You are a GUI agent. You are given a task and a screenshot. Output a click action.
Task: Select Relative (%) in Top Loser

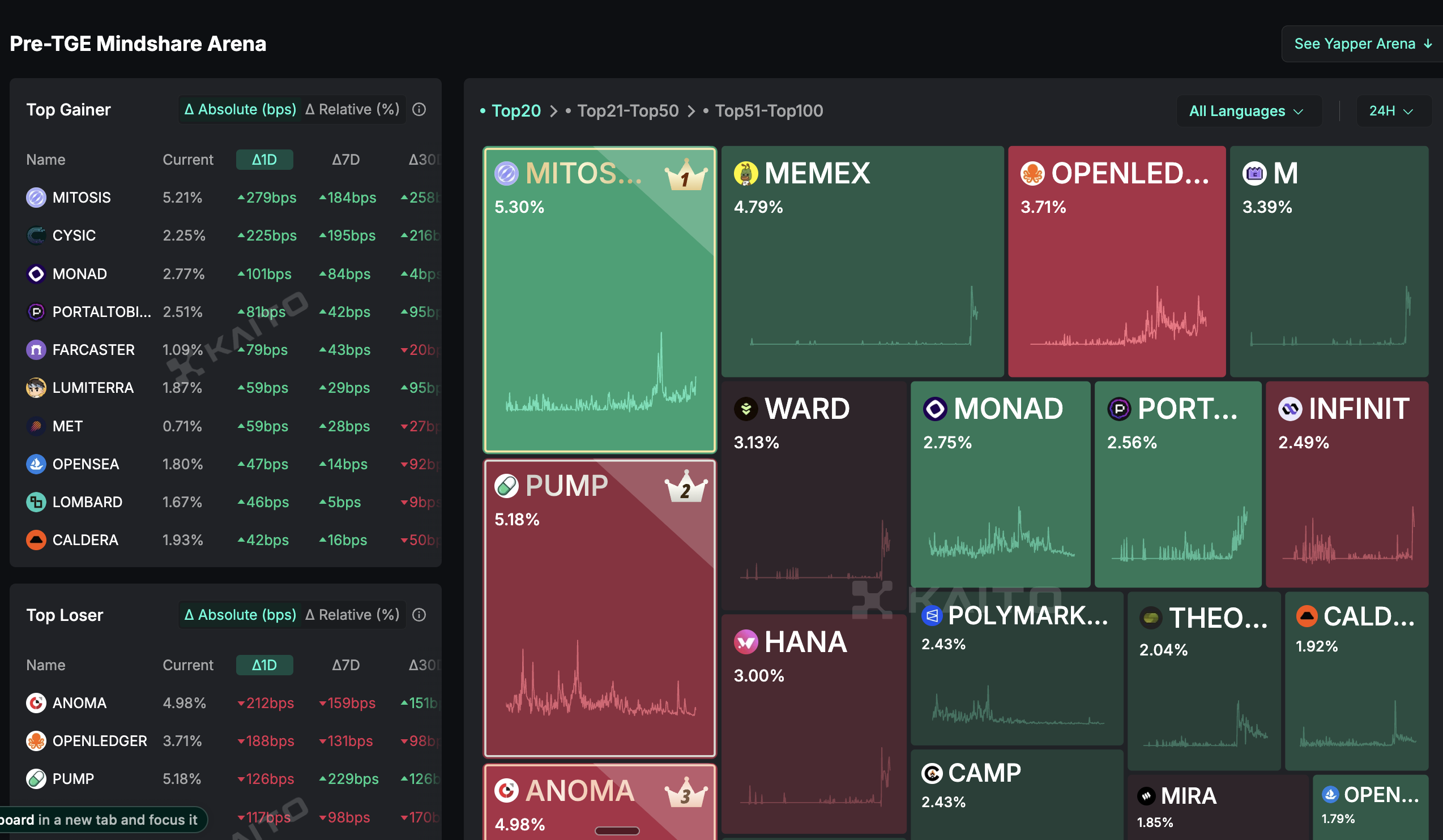353,615
